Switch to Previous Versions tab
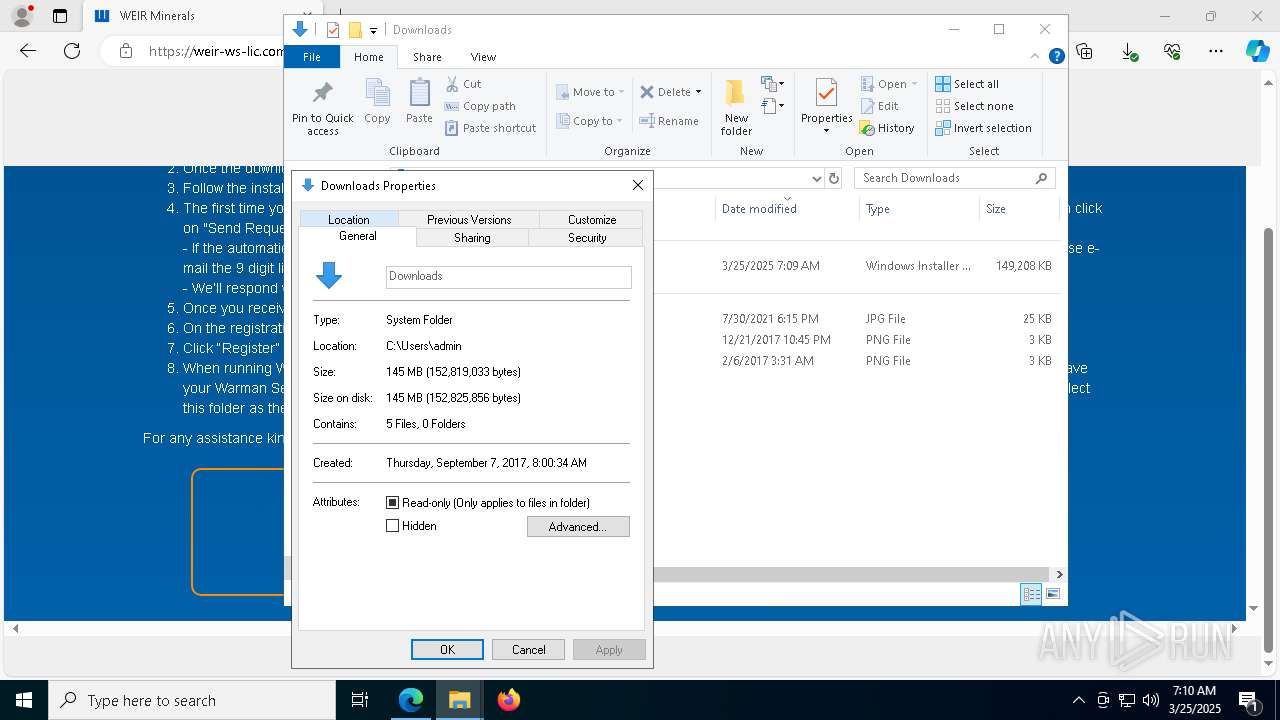Screen dimensions: 1280x720 tap(469, 219)
